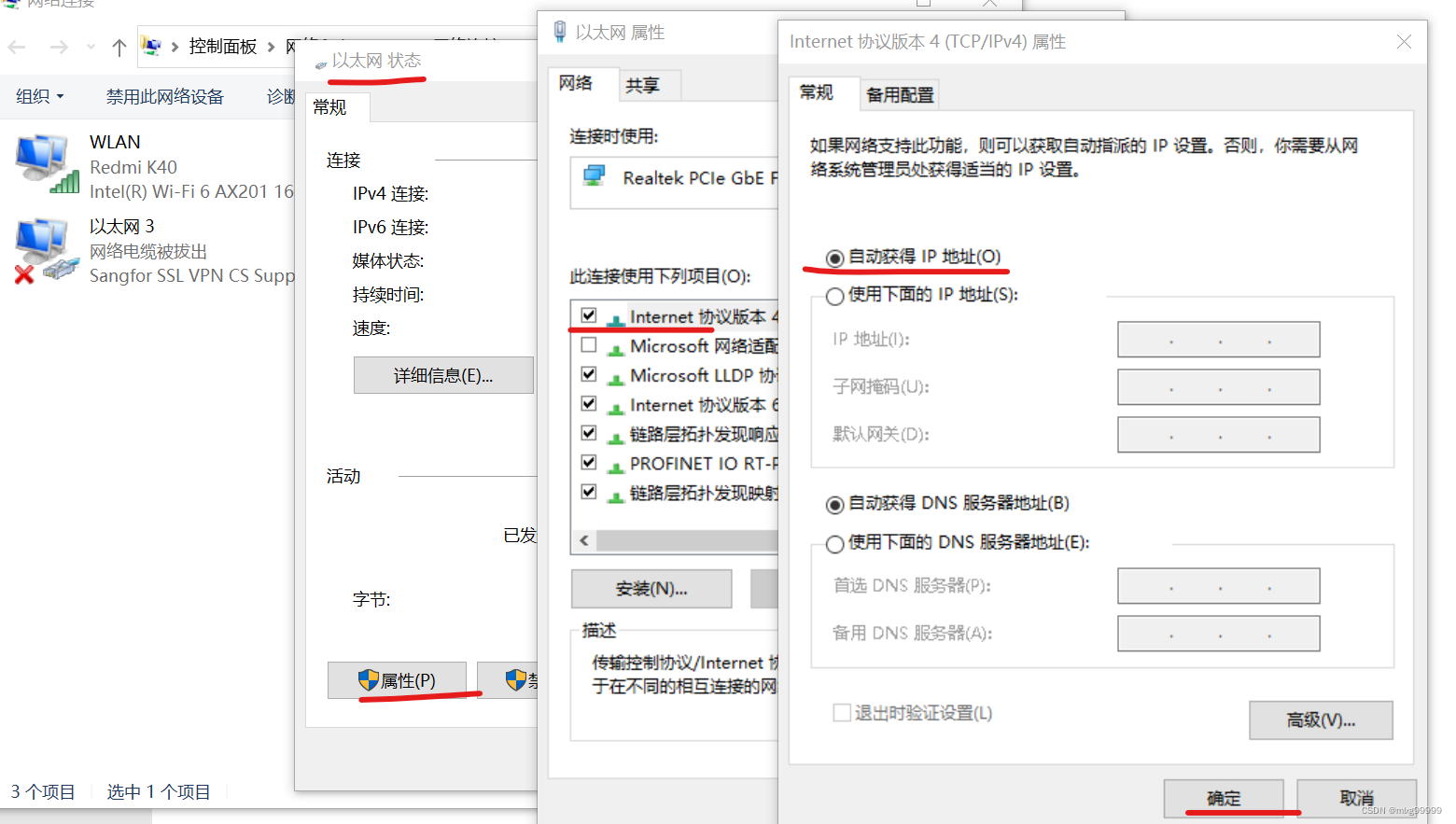Toggle the Microsoft LLDP checkbox
Image resolution: width=1456 pixels, height=824 pixels.
(x=589, y=374)
